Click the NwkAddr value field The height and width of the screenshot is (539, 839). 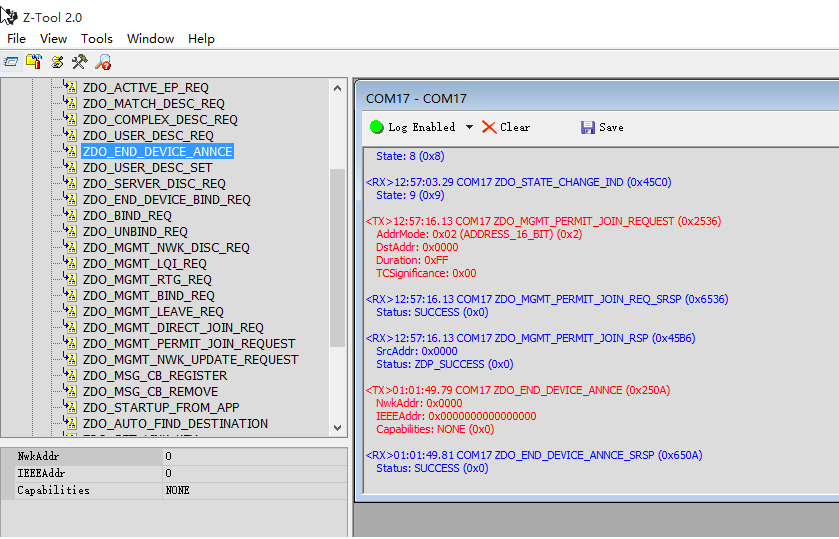tap(255, 457)
